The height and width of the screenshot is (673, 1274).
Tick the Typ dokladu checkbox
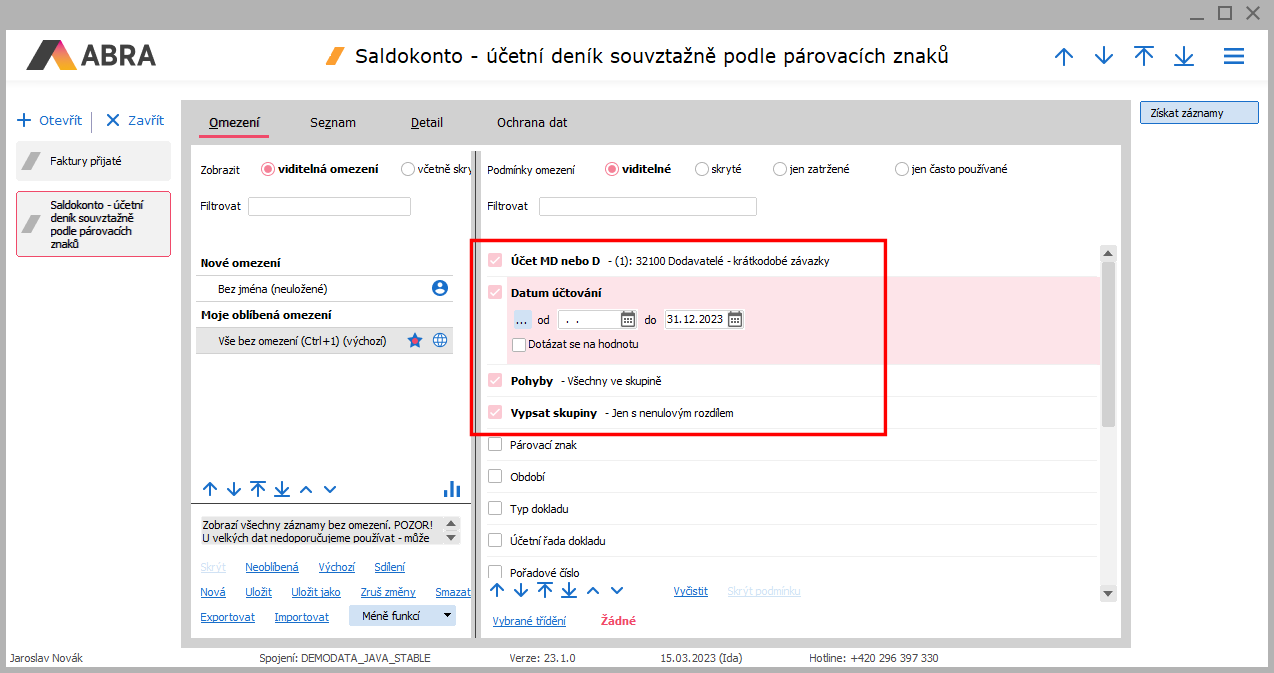pos(495,509)
